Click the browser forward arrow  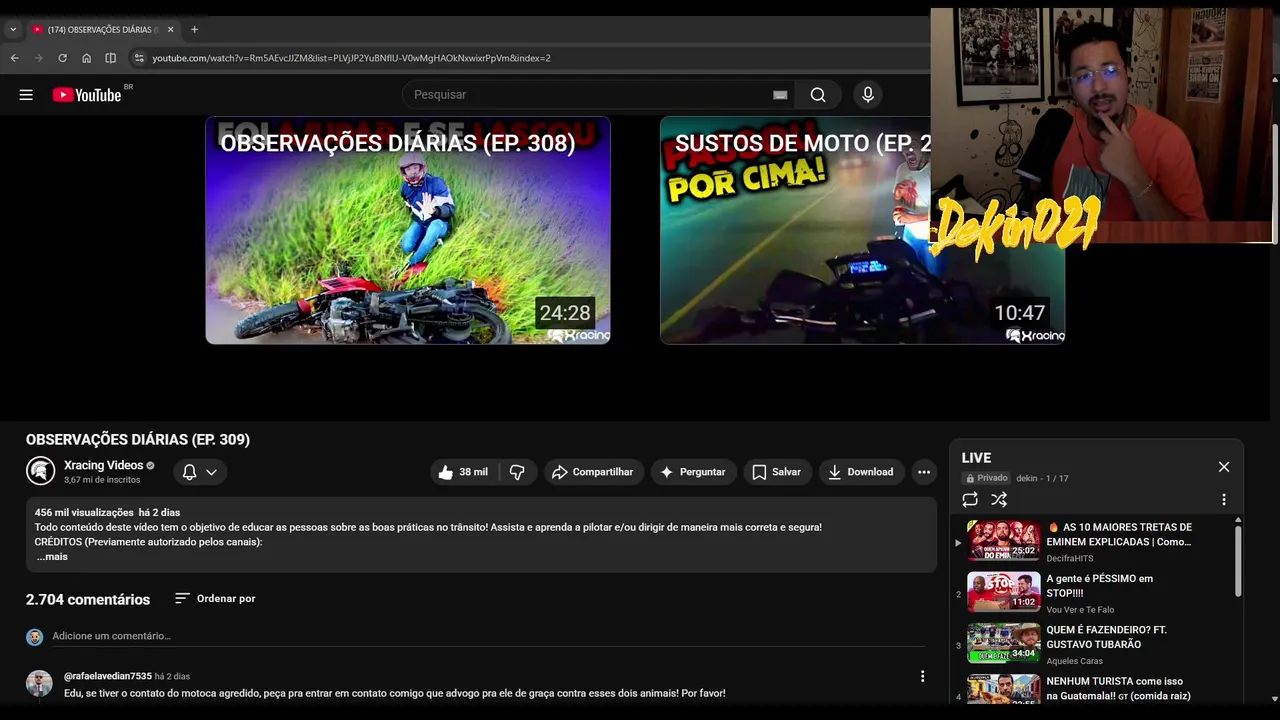[x=39, y=58]
